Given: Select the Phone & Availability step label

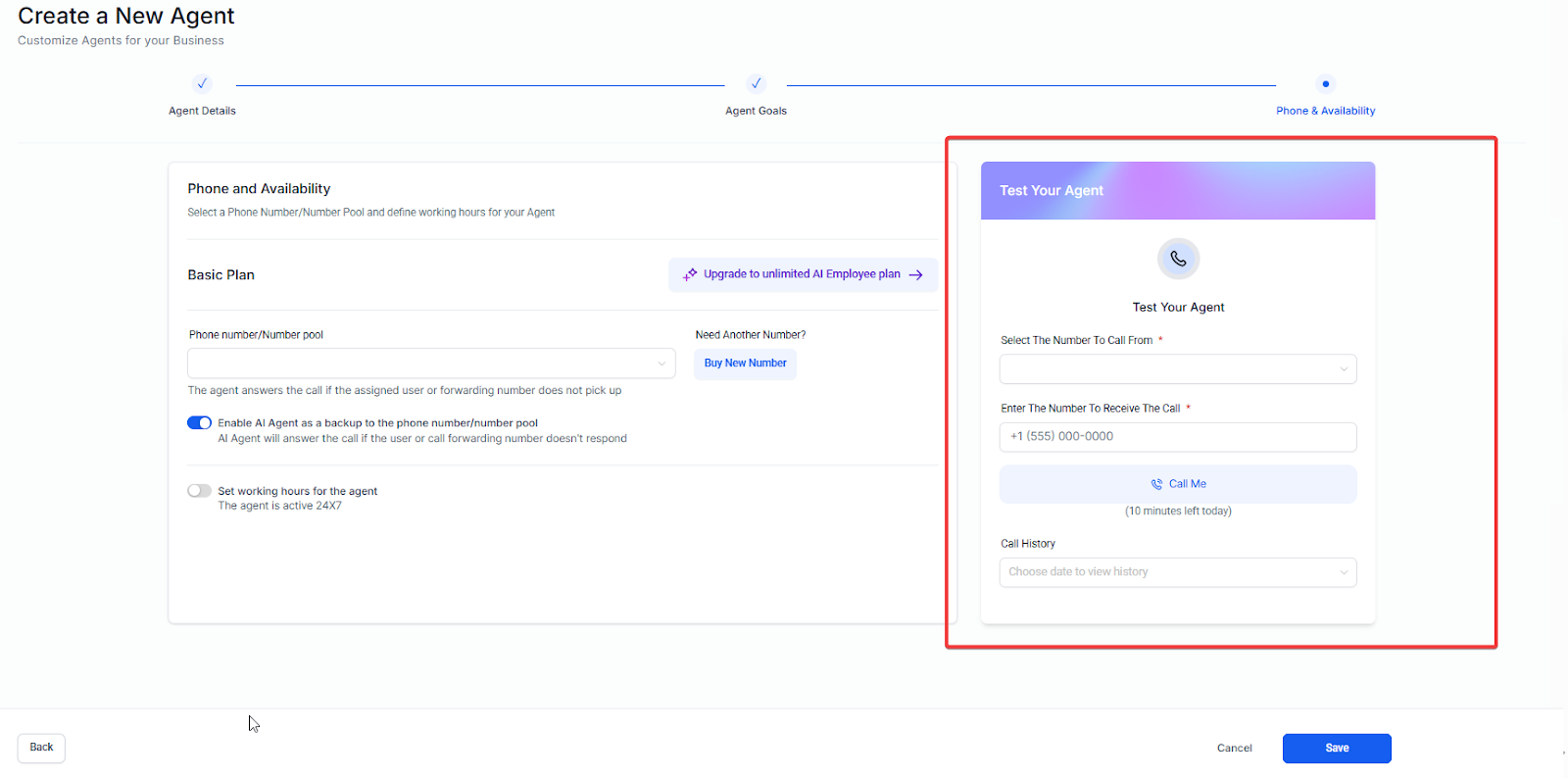Looking at the screenshot, I should pos(1325,111).
